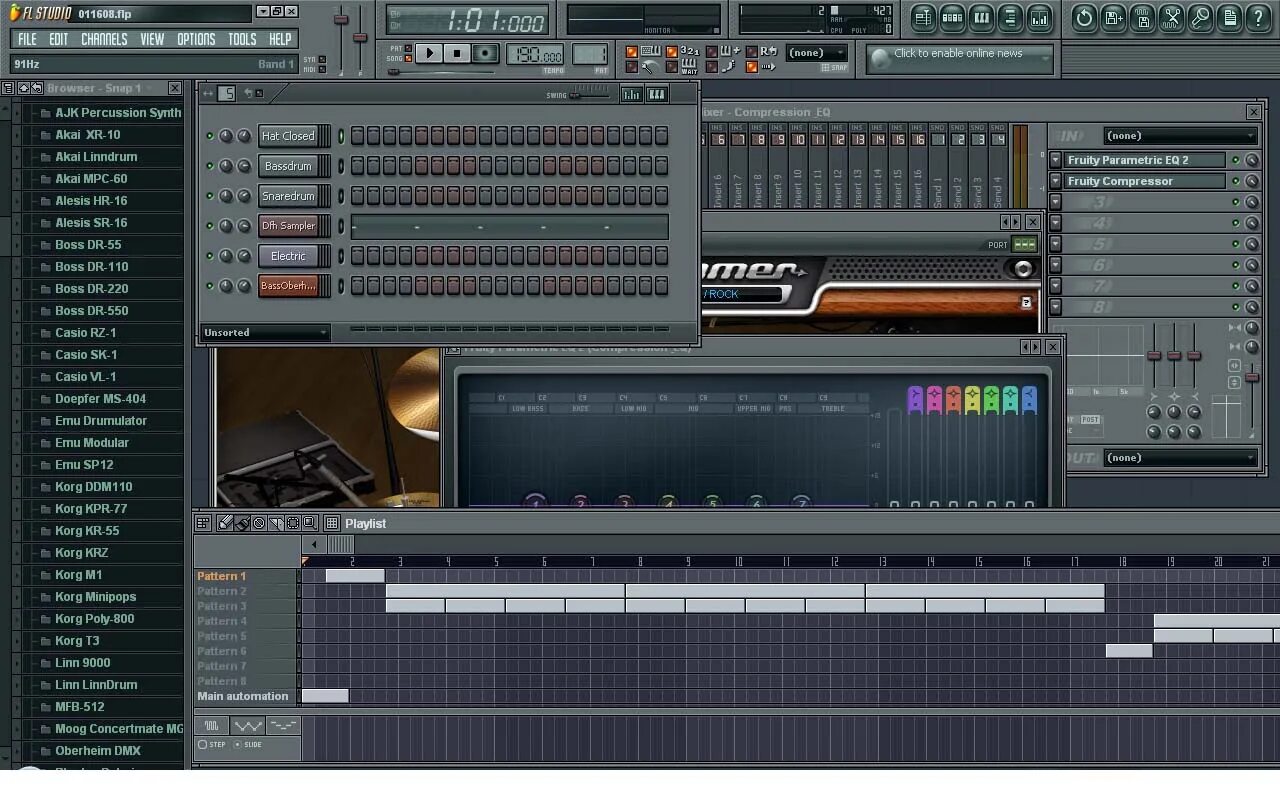
Task: Select the paint brush tool in Playlist
Action: point(242,523)
